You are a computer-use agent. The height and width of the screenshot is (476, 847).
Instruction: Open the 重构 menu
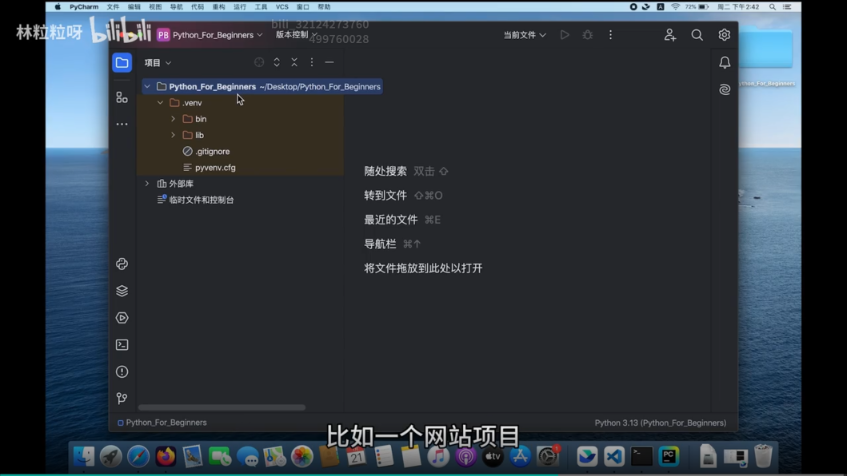[219, 7]
